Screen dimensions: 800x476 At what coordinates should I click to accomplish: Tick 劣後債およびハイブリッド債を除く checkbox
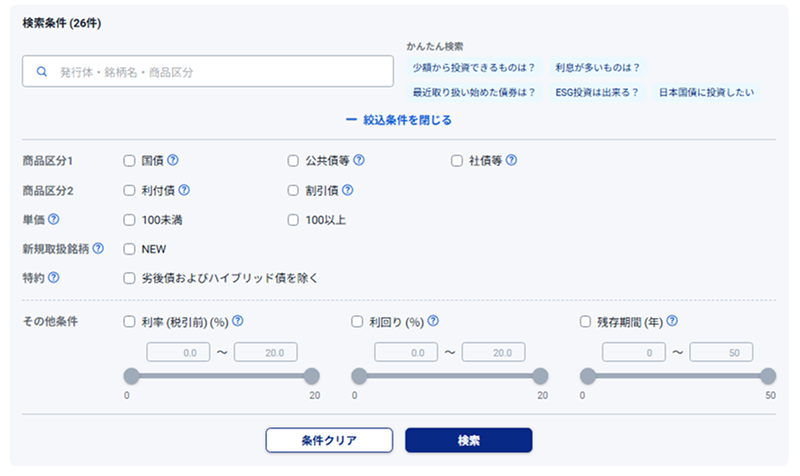[129, 277]
